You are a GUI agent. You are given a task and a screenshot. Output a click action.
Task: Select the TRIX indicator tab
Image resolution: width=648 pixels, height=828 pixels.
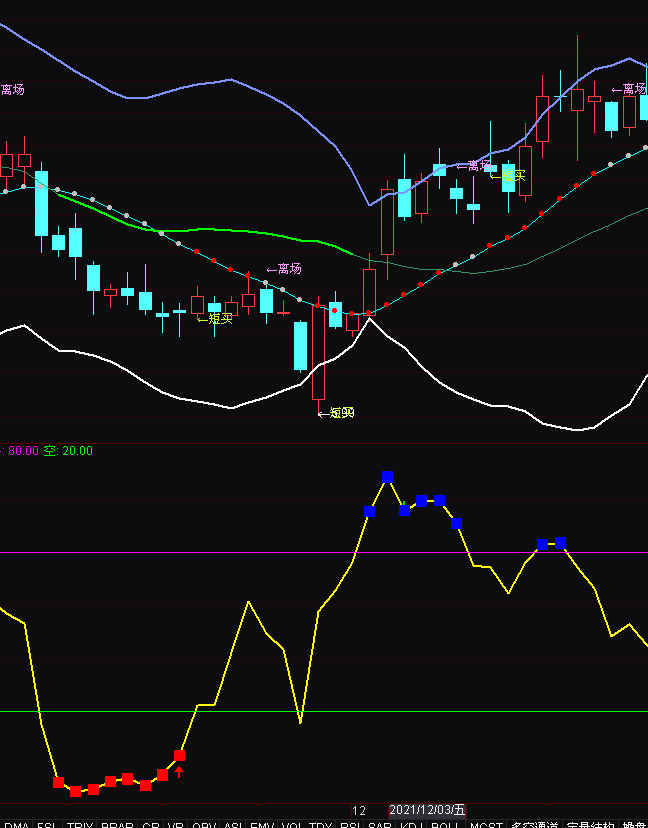(79, 822)
